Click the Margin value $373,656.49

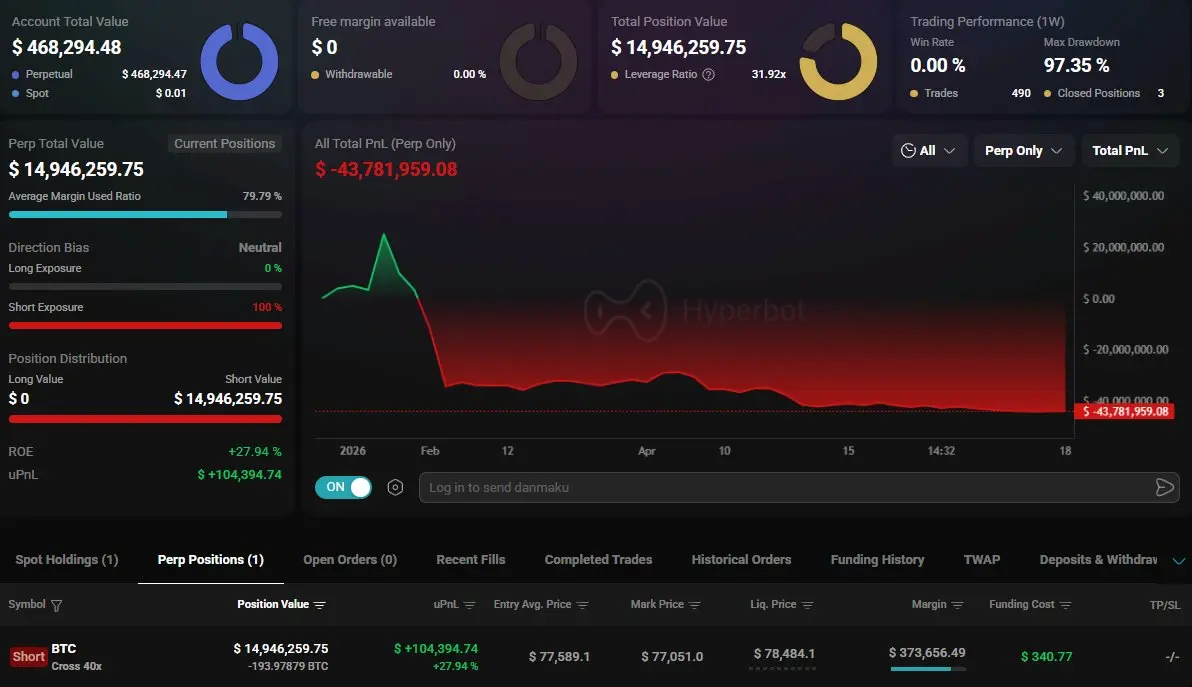[x=927, y=653]
